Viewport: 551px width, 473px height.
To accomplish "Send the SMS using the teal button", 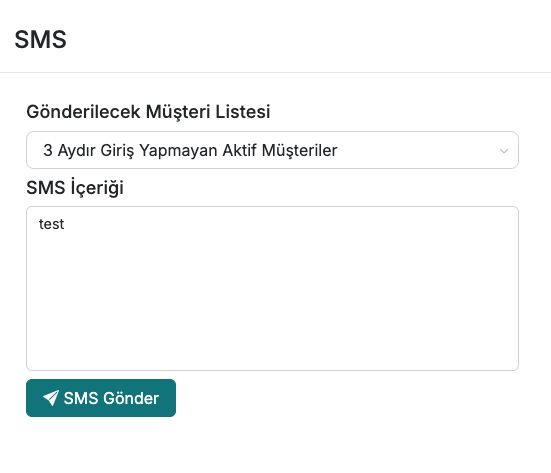I will coord(101,398).
